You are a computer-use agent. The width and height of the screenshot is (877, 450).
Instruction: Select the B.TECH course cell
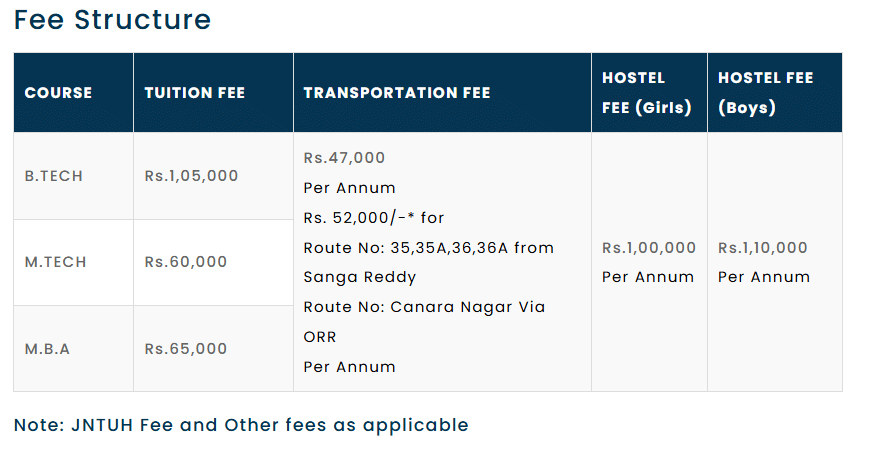pos(54,176)
